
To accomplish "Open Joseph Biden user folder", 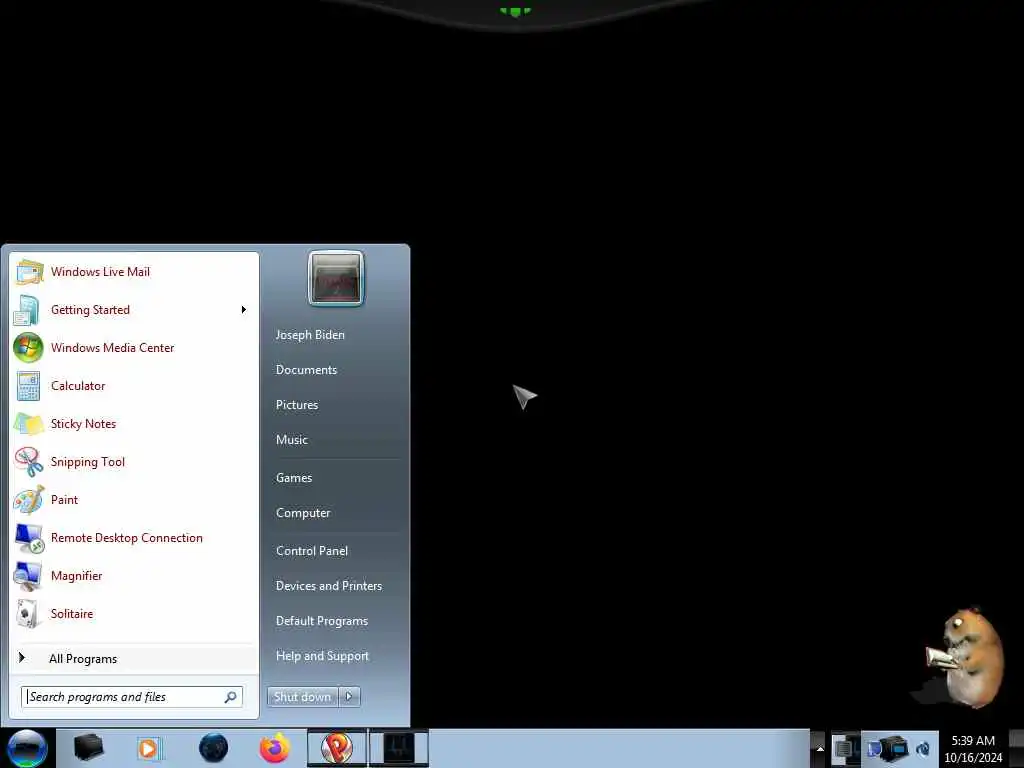I will click(310, 335).
